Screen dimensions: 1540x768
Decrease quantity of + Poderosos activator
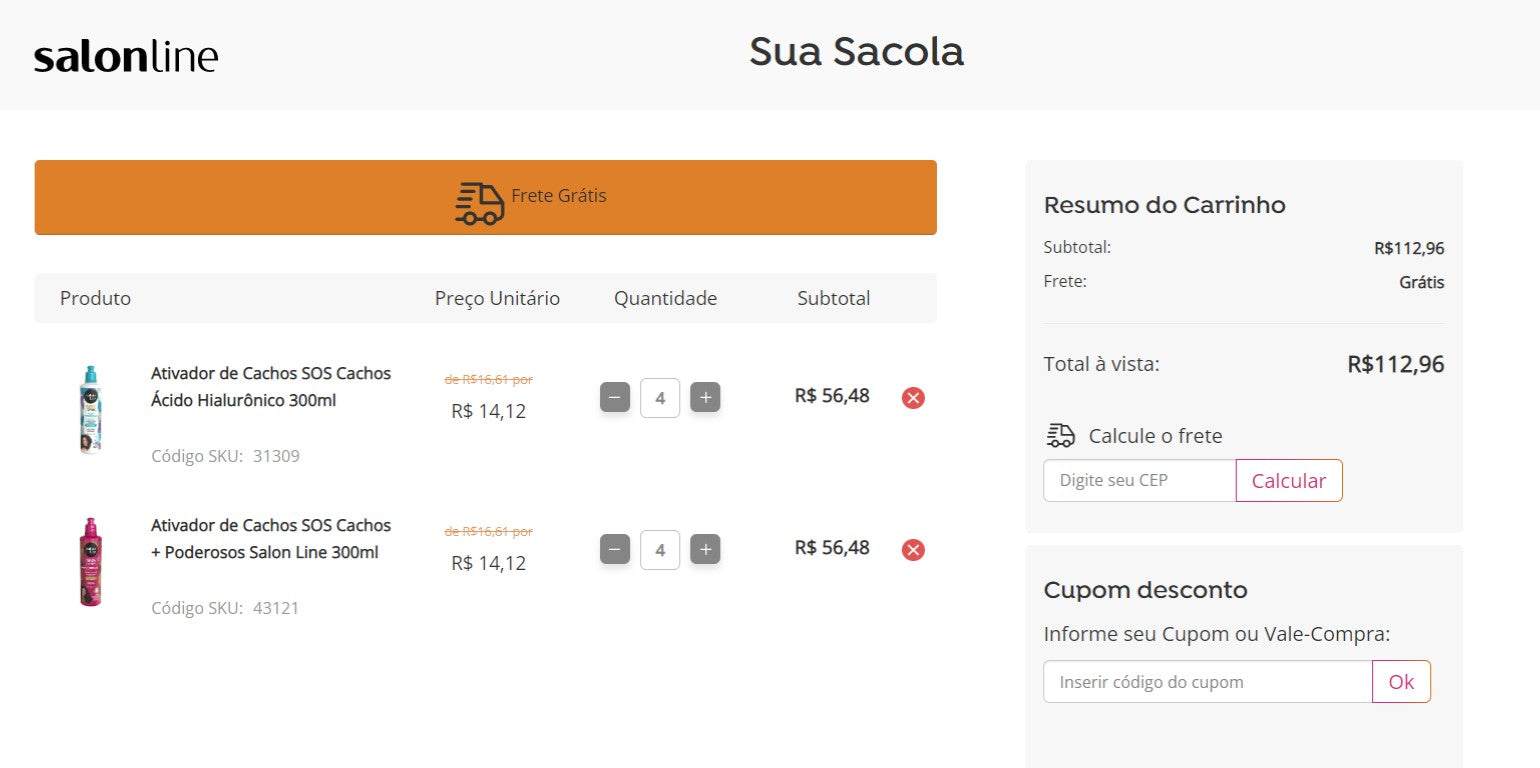[615, 550]
